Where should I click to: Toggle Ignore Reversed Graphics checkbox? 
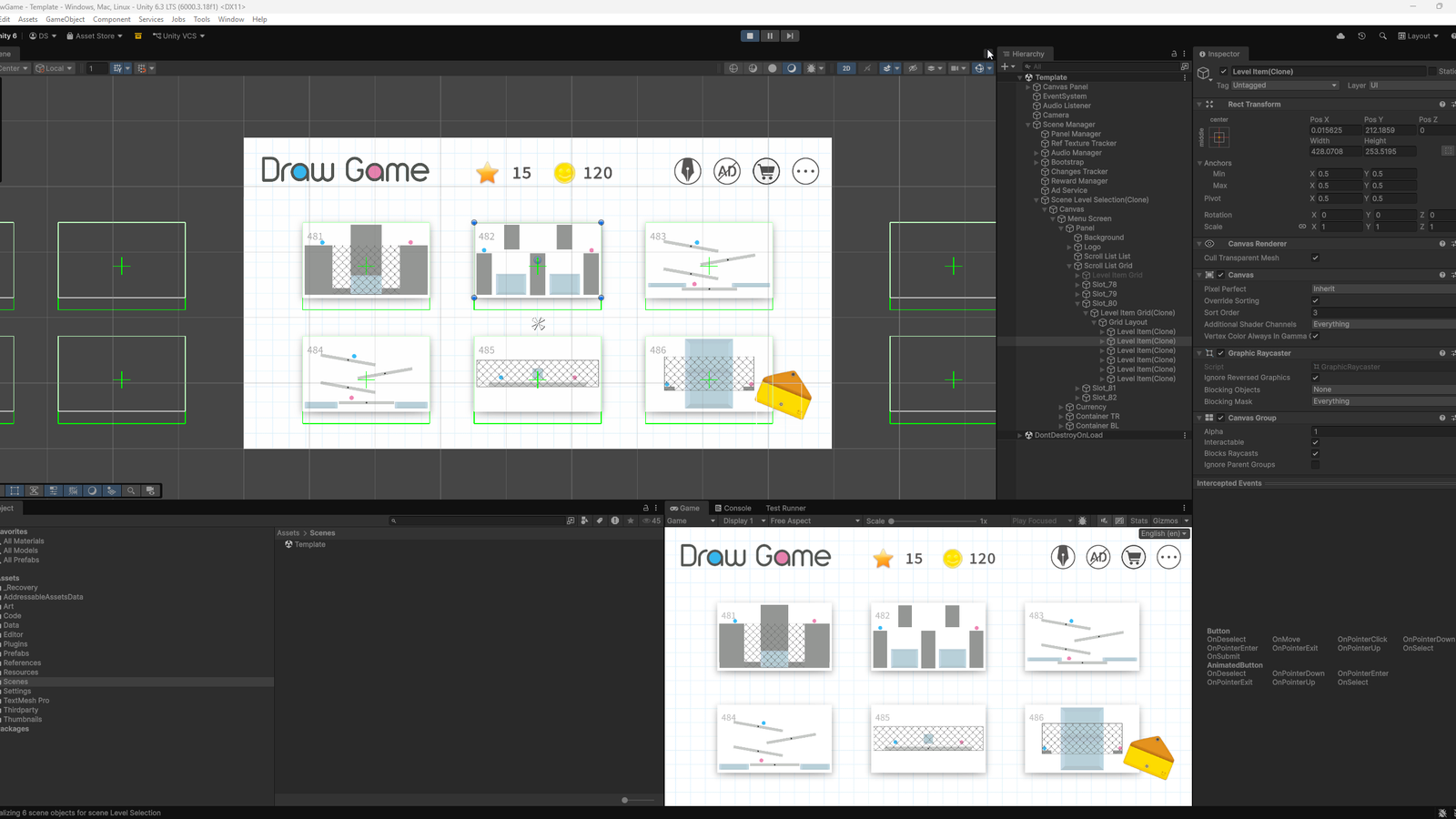[1315, 378]
